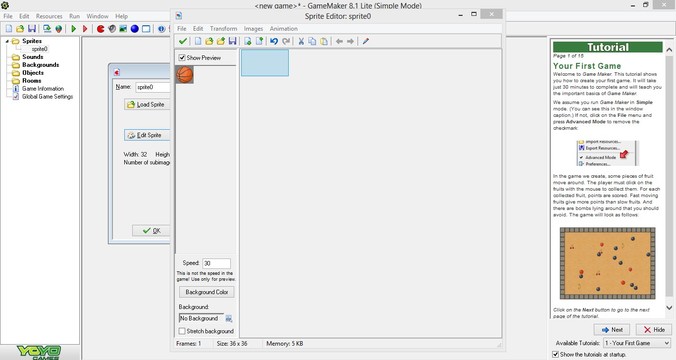The width and height of the screenshot is (676, 360).
Task: Go to Next tutorial page
Action: click(612, 329)
